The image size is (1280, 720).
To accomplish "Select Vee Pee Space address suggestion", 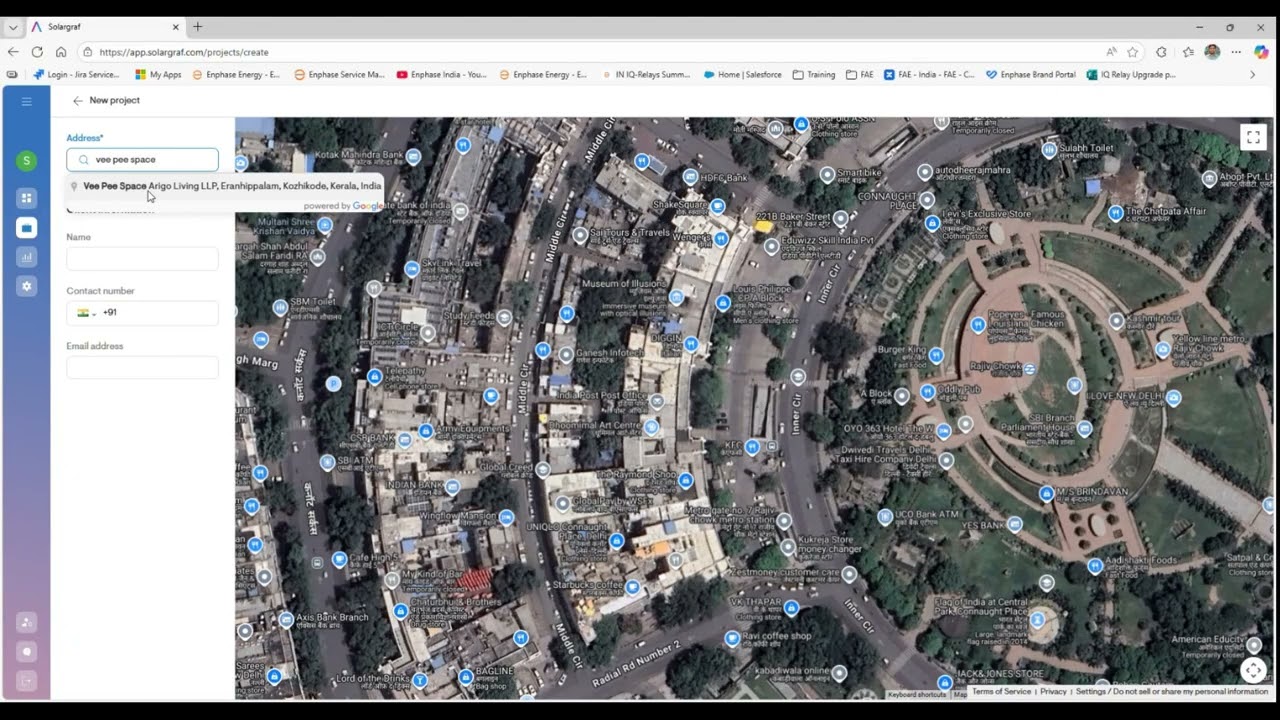I will 226,186.
